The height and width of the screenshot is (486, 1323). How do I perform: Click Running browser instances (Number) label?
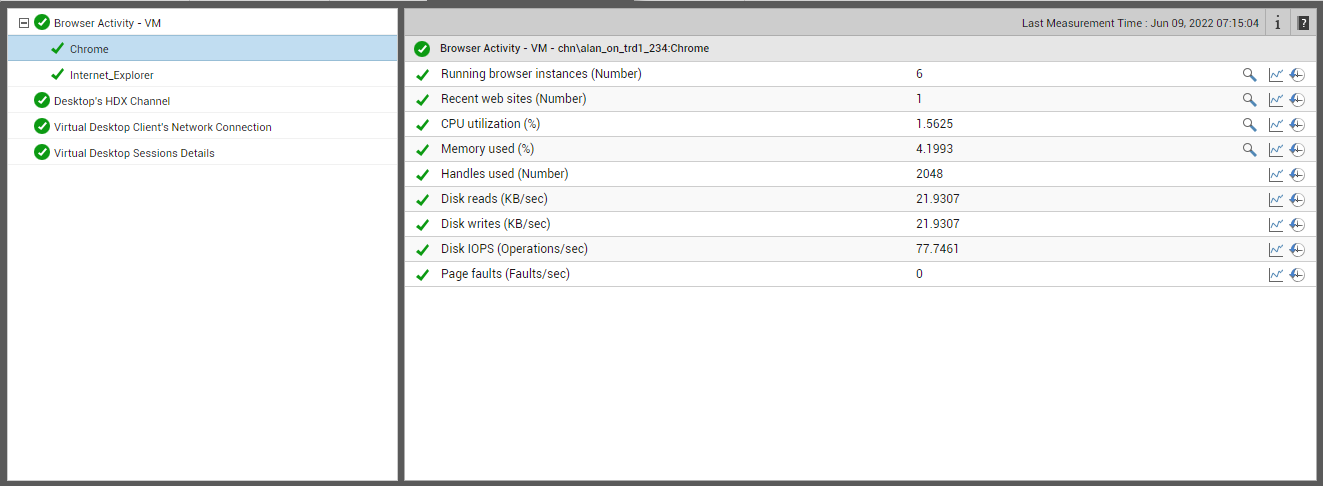(x=541, y=74)
